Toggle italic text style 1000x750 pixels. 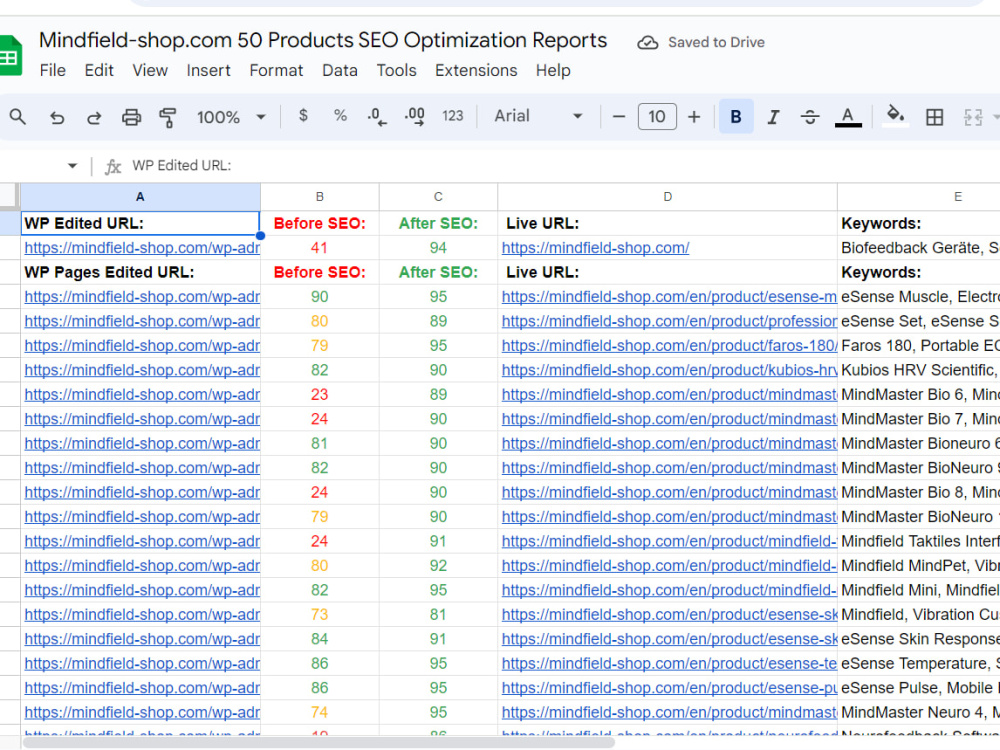pos(773,117)
